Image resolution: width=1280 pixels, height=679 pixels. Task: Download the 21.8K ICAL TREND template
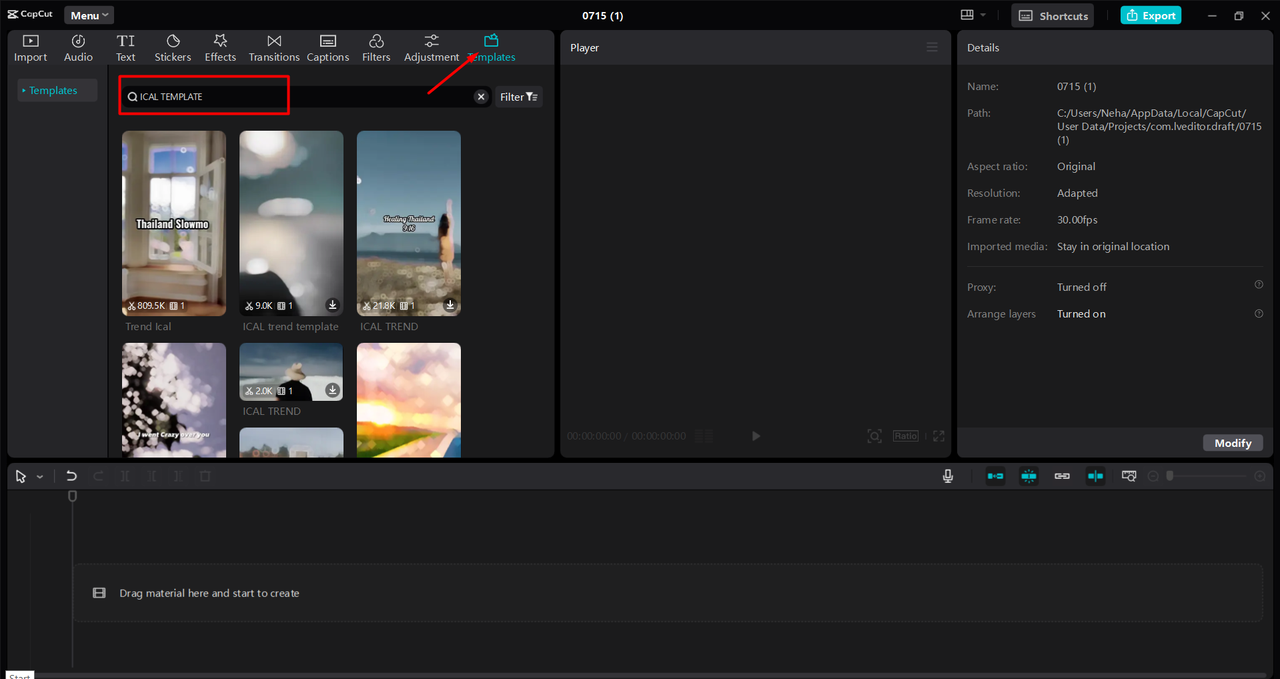tap(450, 305)
